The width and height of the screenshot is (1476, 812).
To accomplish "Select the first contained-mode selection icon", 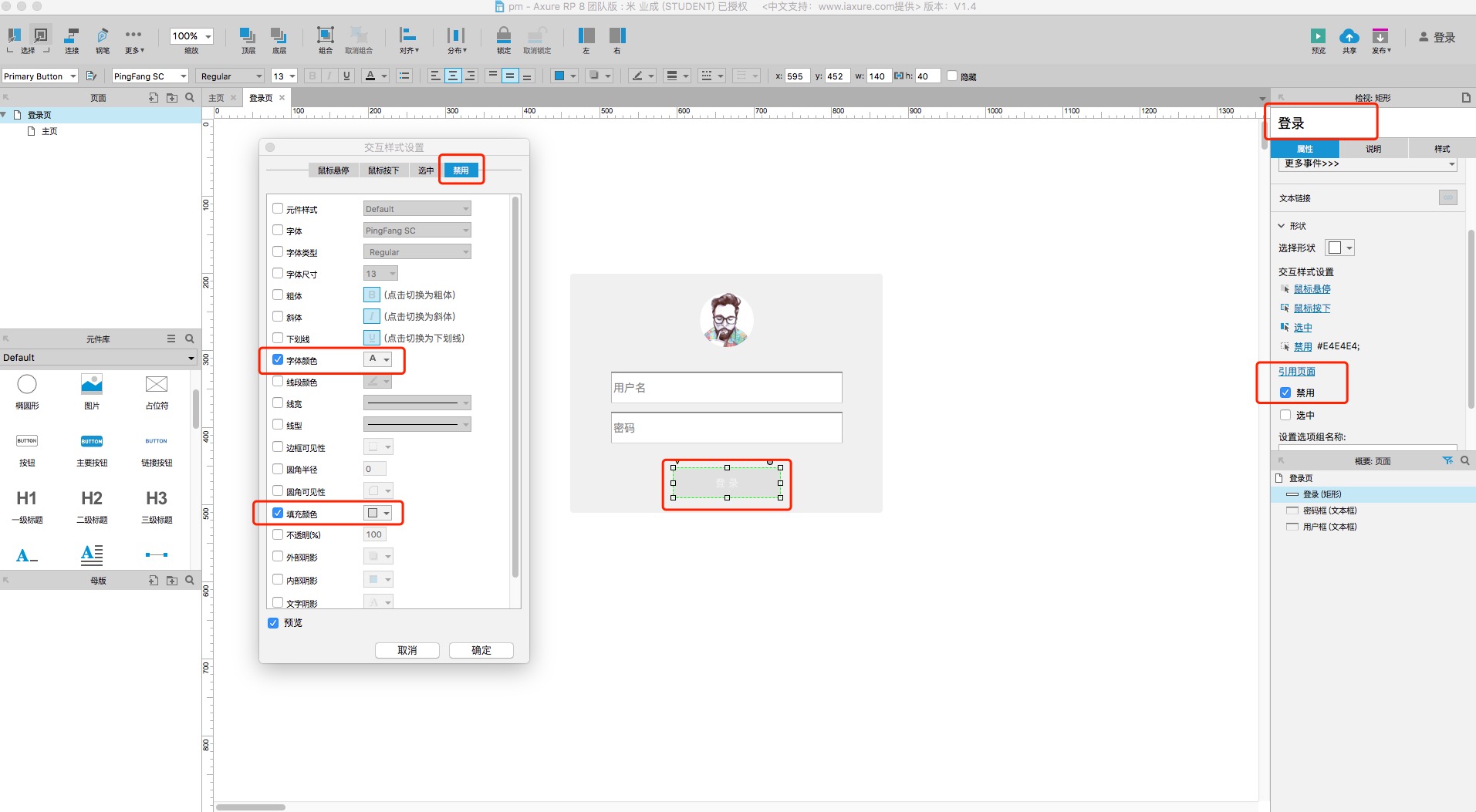I will pos(14,35).
